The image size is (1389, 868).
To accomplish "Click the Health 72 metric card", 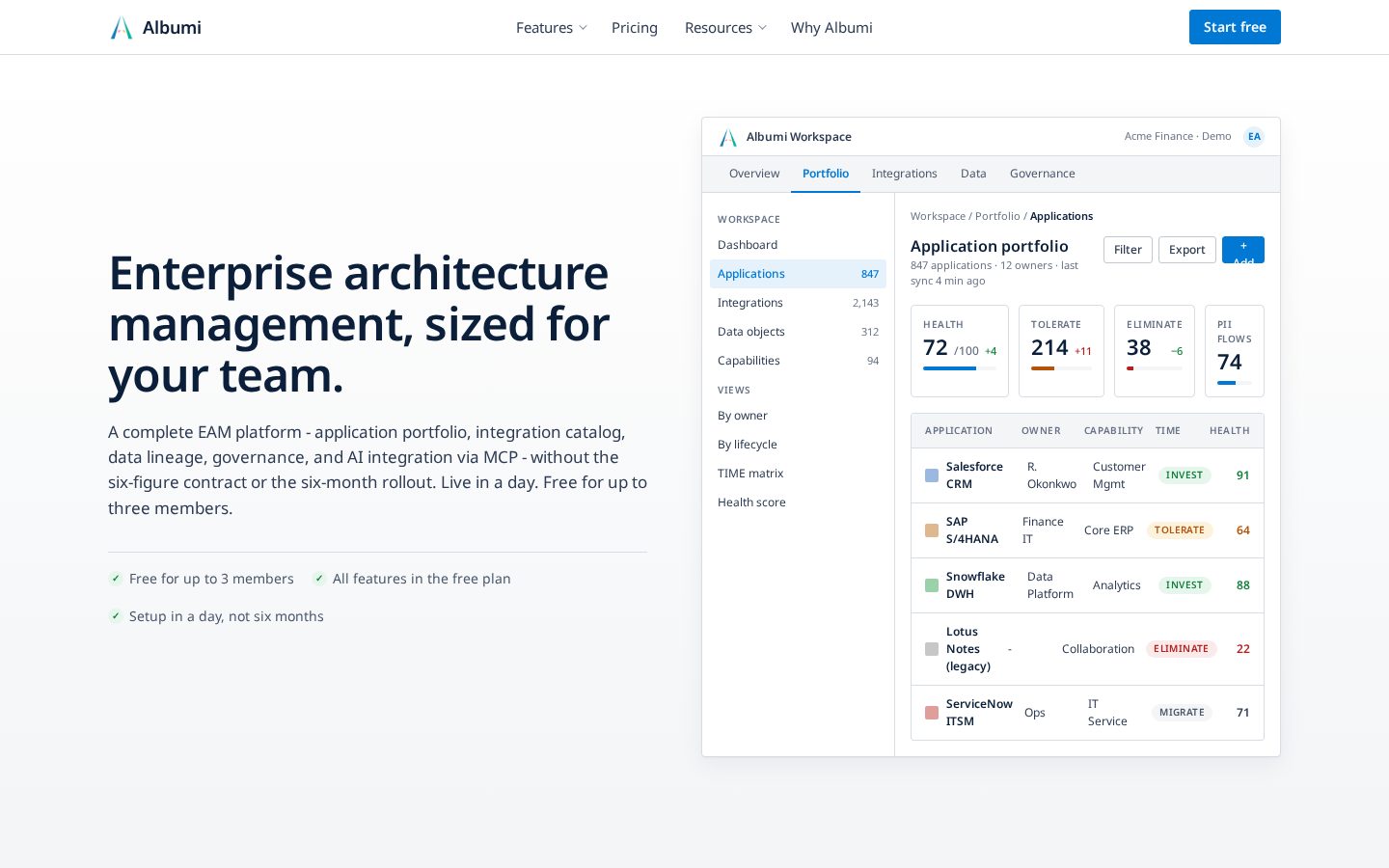I will (960, 351).
